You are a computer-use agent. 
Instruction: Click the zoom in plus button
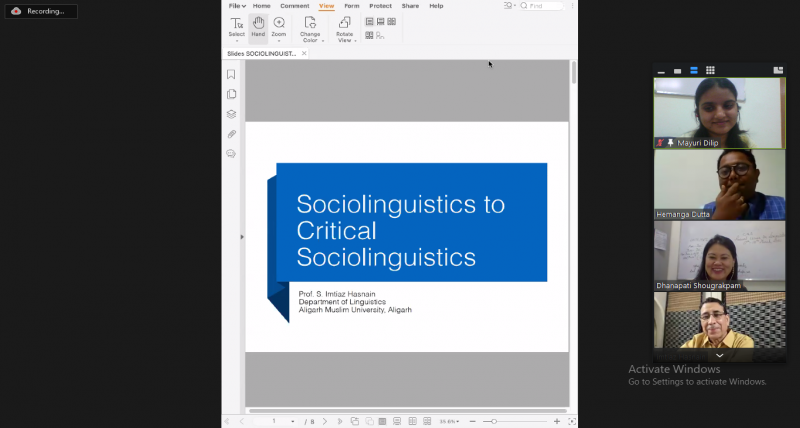pos(557,421)
